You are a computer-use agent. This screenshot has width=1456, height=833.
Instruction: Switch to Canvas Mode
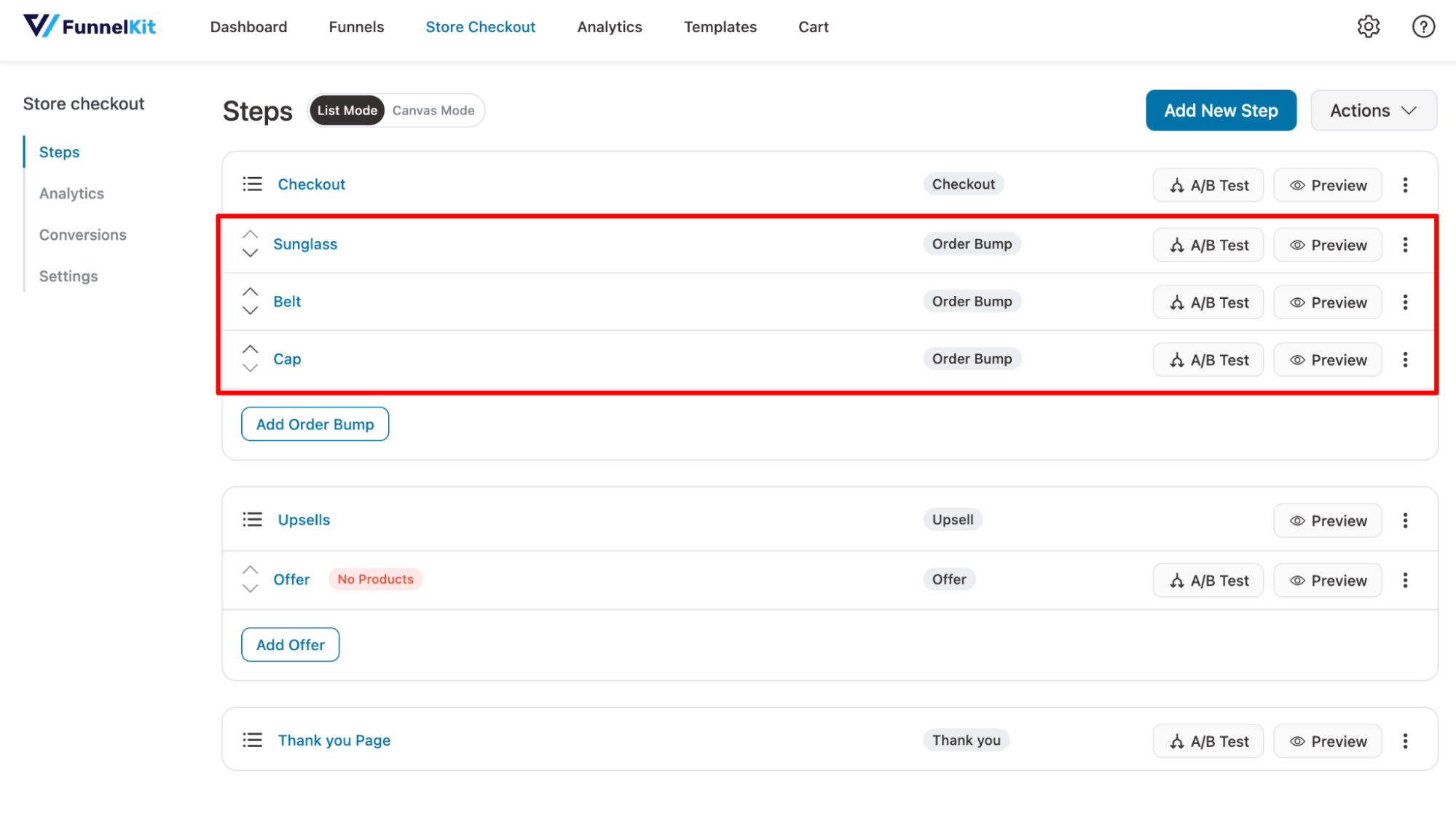433,111
